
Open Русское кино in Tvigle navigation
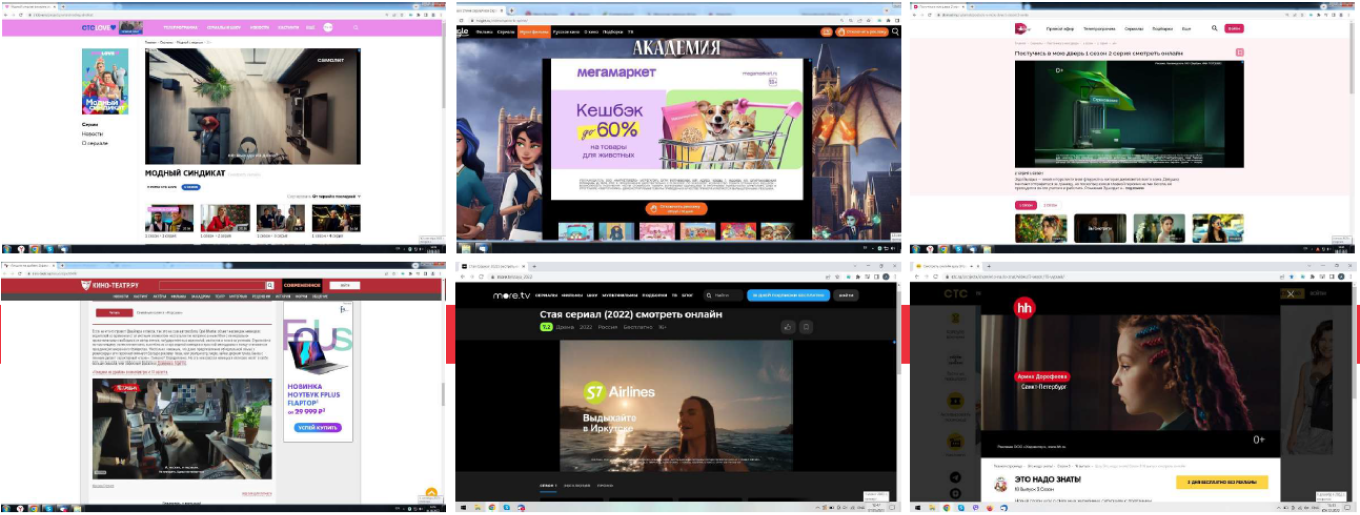[567, 32]
